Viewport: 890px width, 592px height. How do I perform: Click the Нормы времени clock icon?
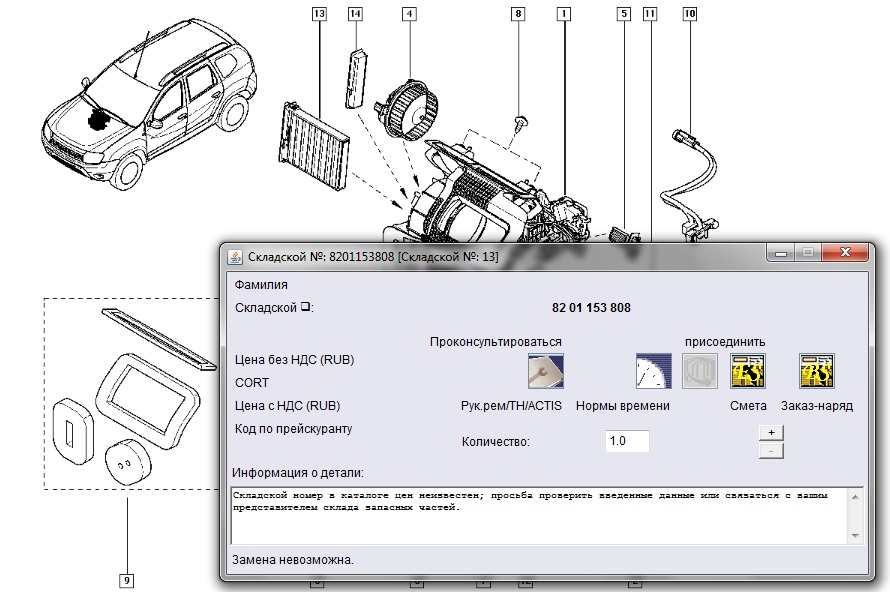653,371
